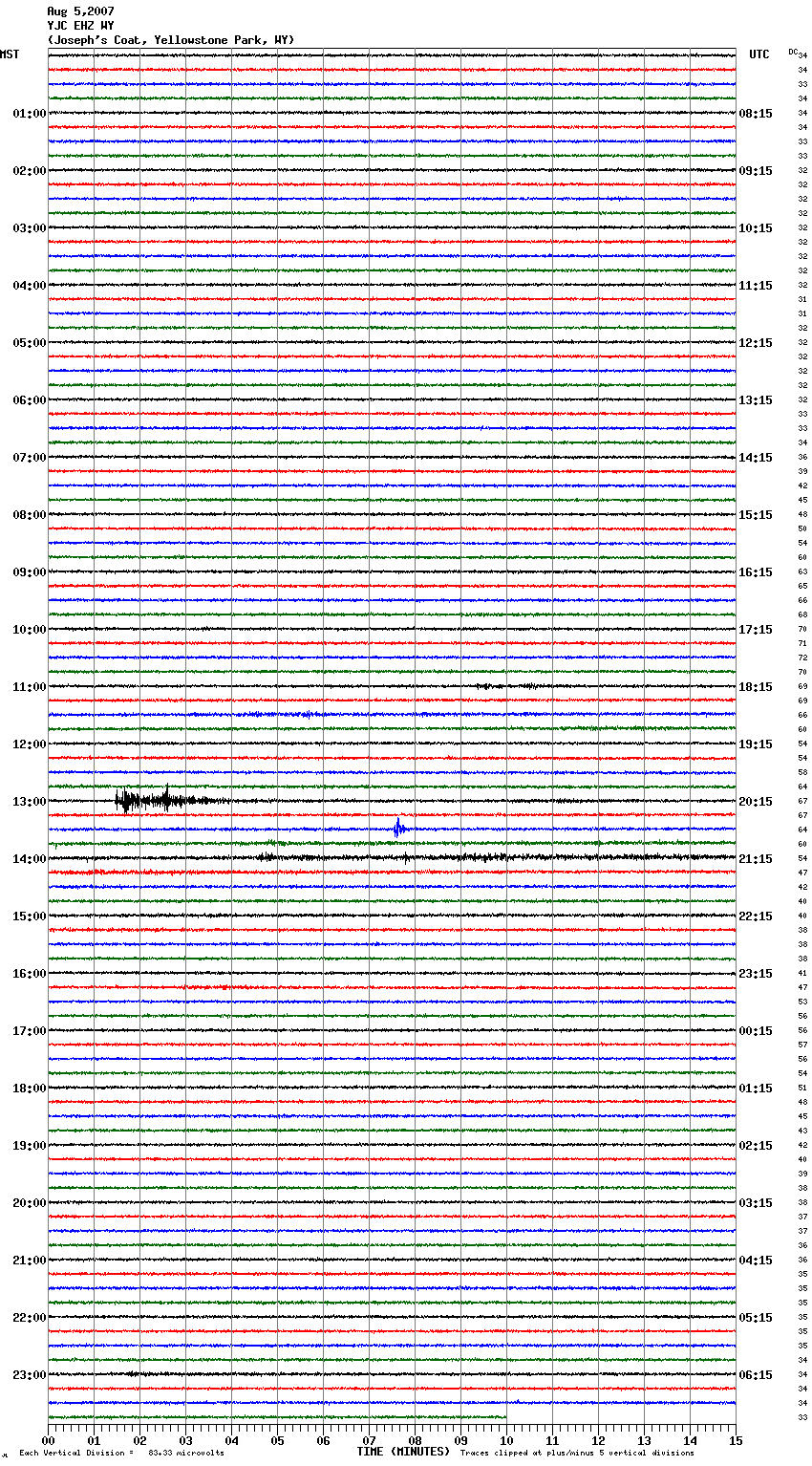Click the date header 'Aug 5,2007'

point(81,11)
